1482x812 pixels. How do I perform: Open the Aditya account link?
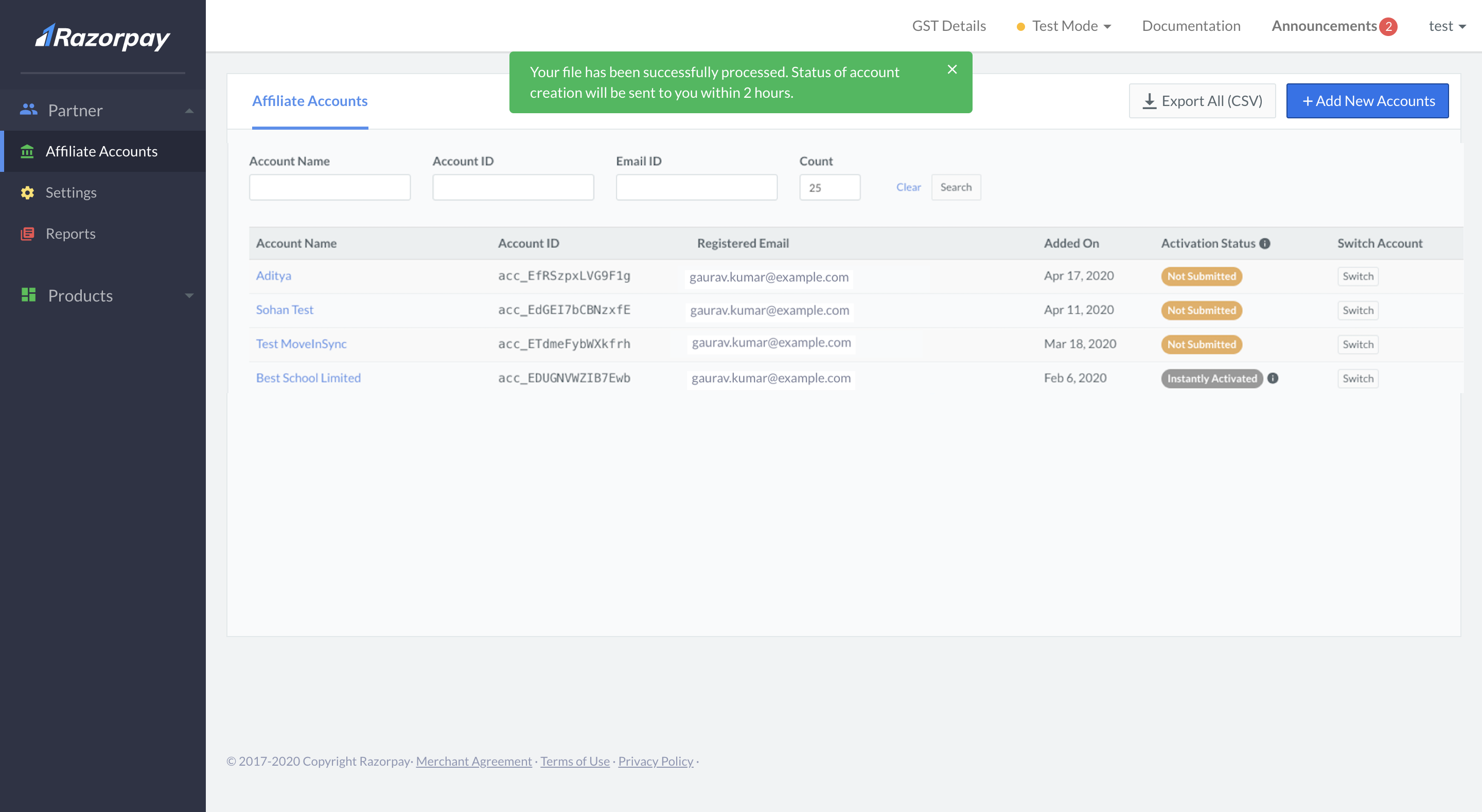pos(273,276)
